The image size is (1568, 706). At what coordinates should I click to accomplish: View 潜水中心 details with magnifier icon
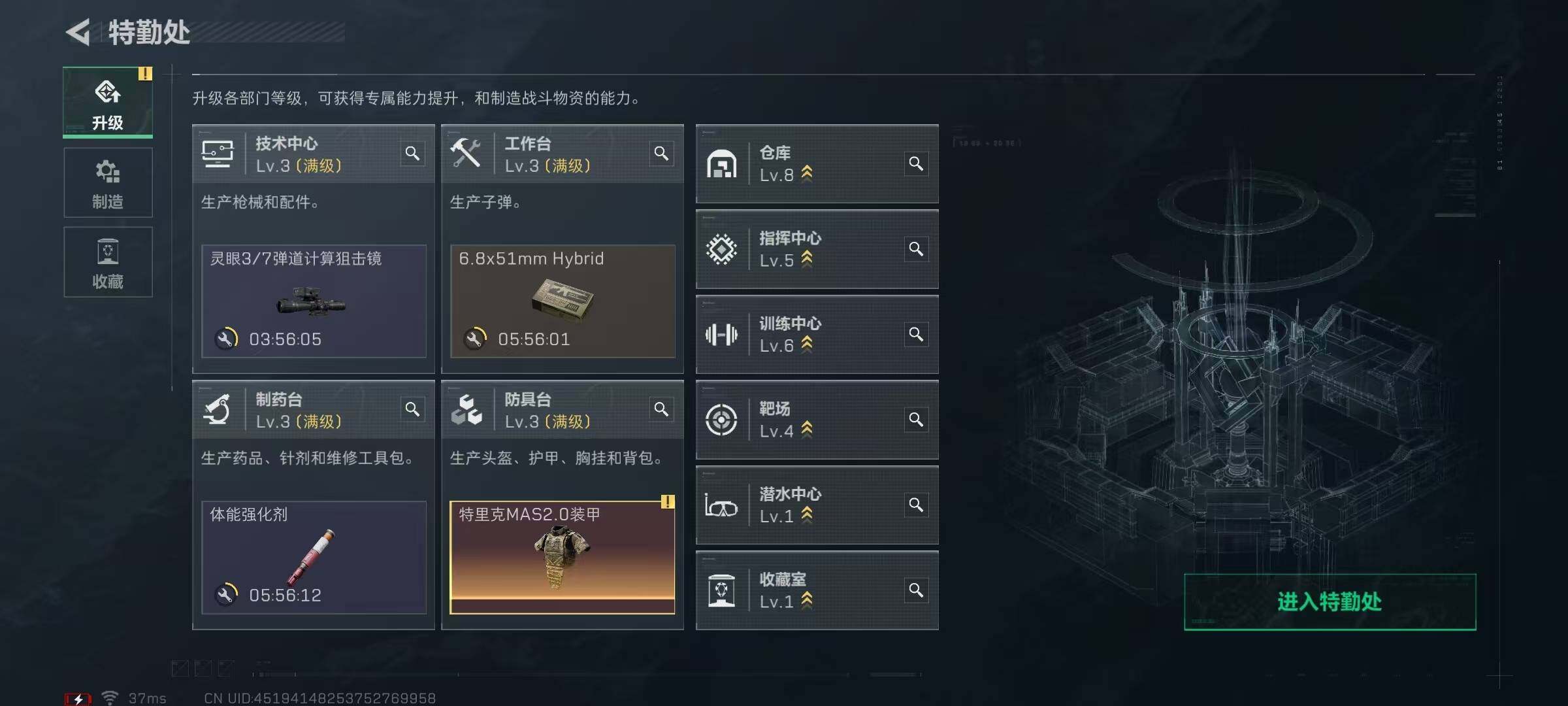pos(916,505)
